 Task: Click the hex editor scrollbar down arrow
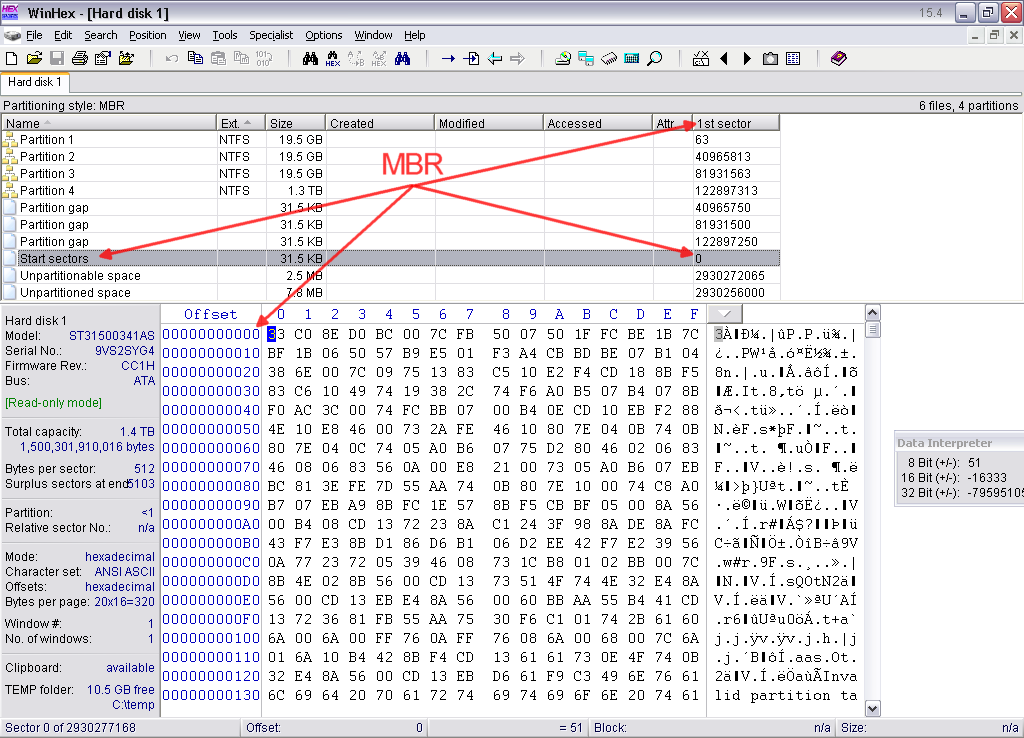872,709
